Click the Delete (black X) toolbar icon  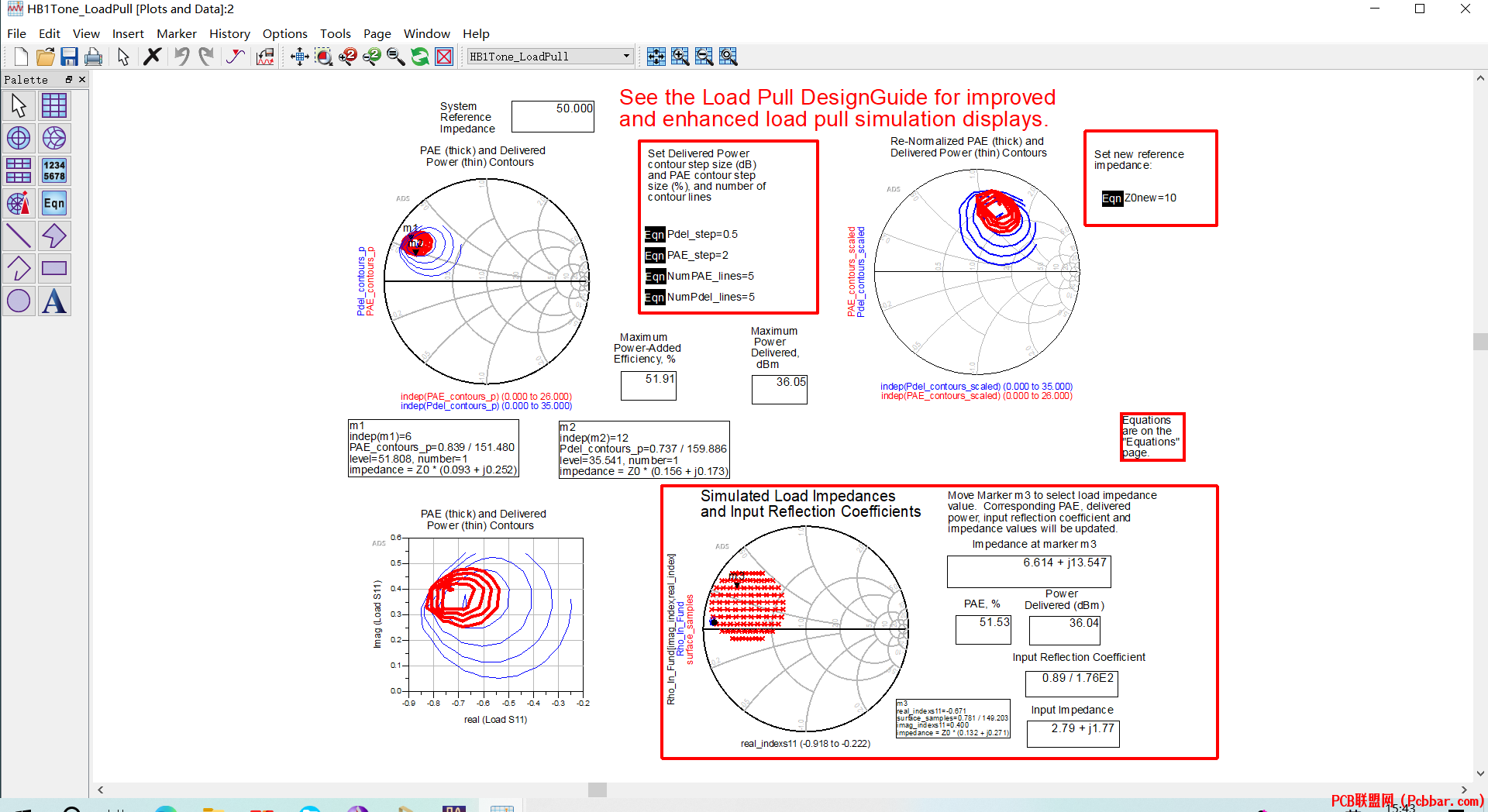(x=153, y=57)
